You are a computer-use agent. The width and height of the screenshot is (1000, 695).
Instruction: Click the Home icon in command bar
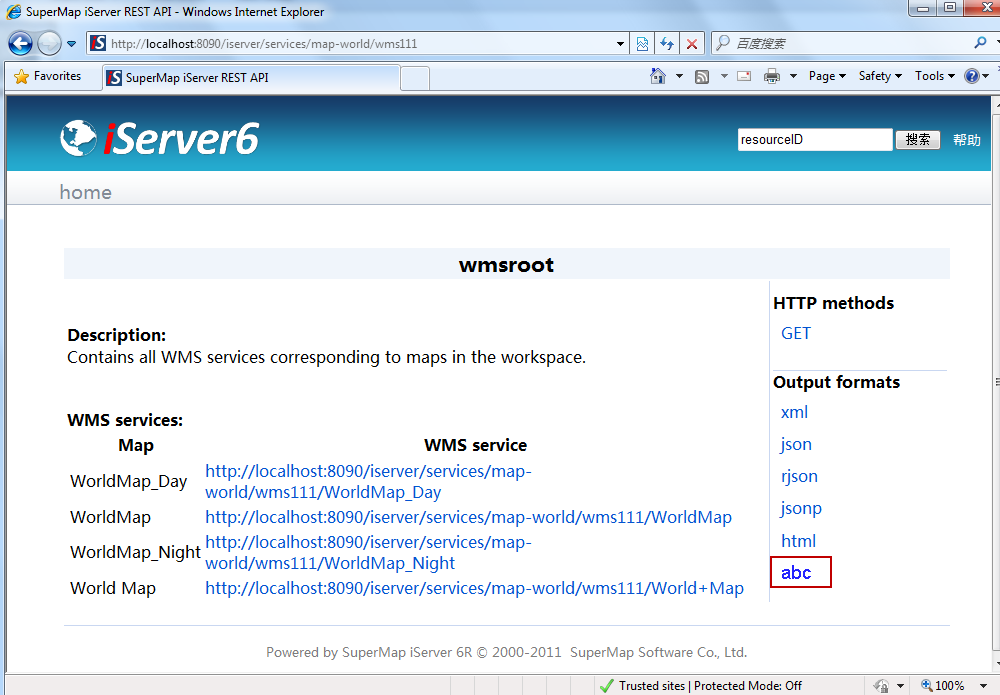[657, 76]
